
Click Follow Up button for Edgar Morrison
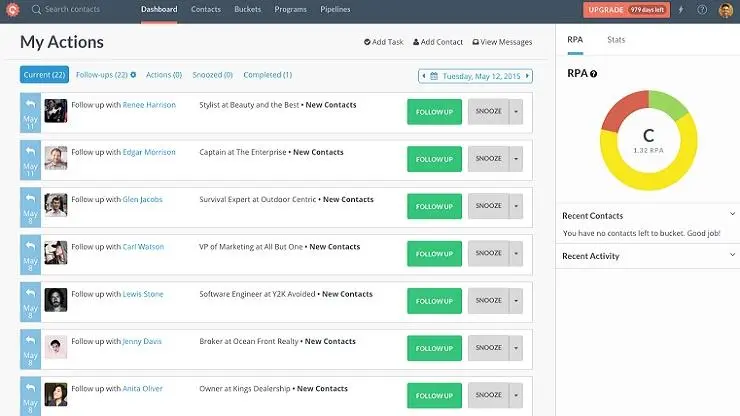(x=434, y=159)
